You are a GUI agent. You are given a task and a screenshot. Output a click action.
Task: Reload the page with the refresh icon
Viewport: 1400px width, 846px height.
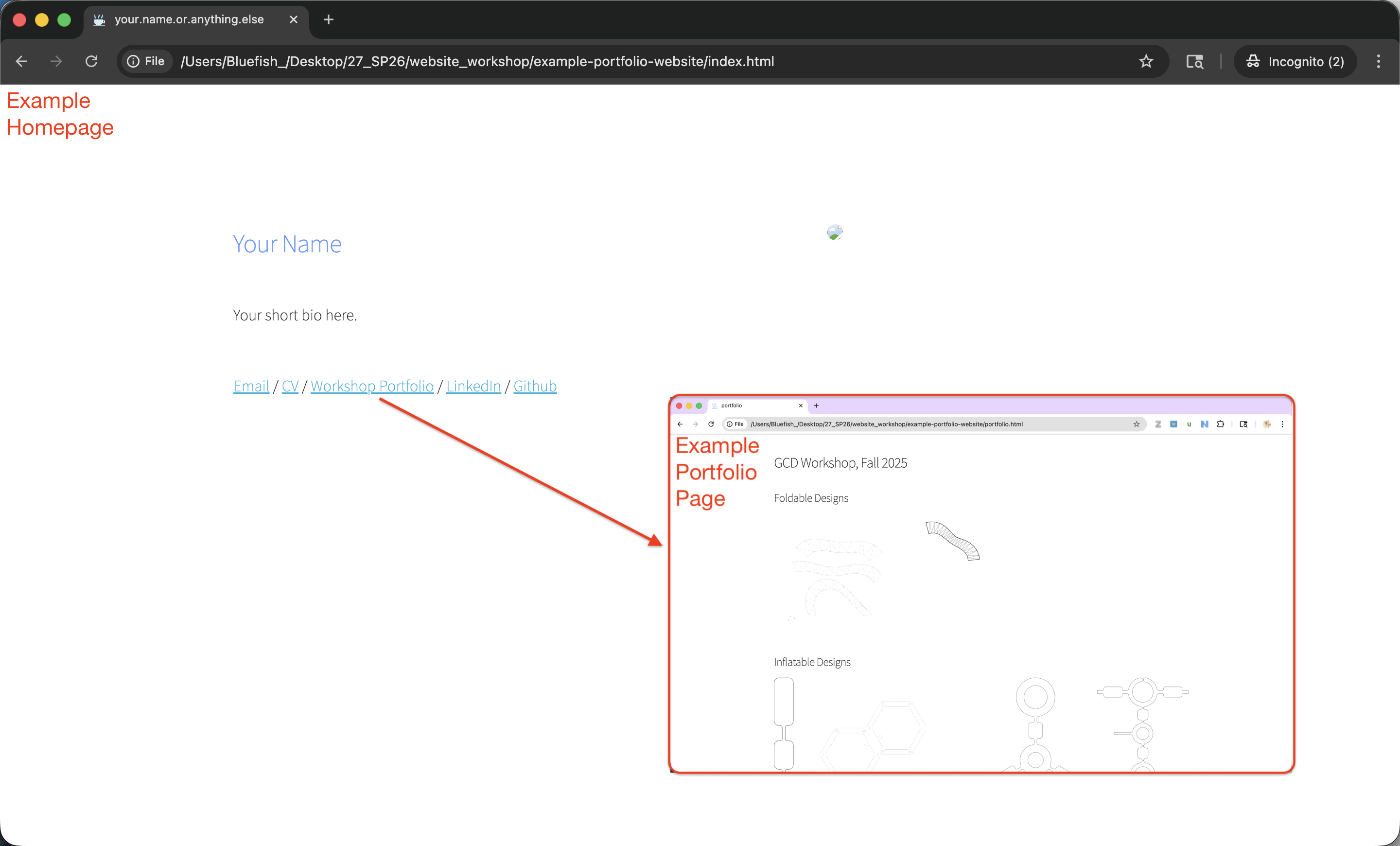tap(91, 61)
